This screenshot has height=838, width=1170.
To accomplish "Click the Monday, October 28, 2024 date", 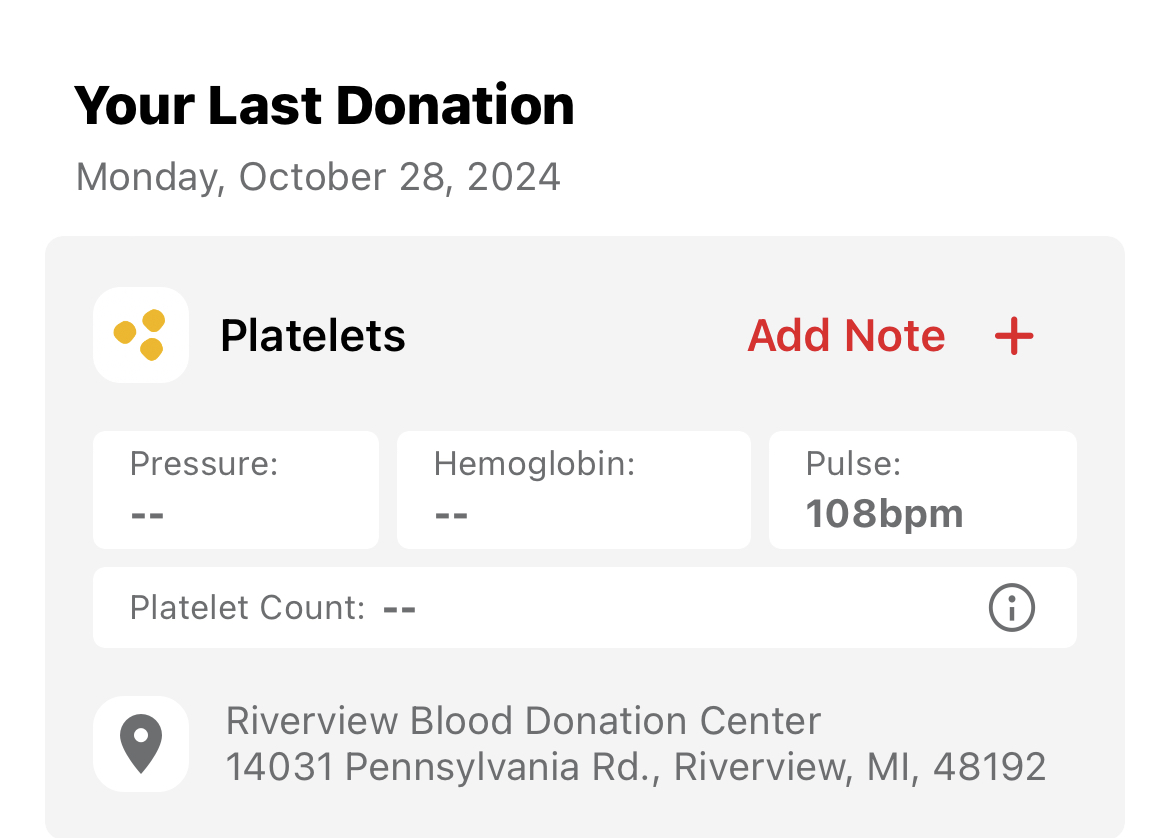I will [318, 177].
